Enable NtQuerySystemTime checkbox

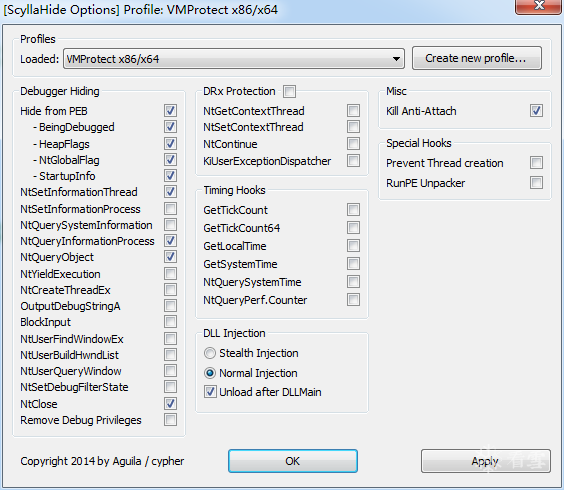354,282
